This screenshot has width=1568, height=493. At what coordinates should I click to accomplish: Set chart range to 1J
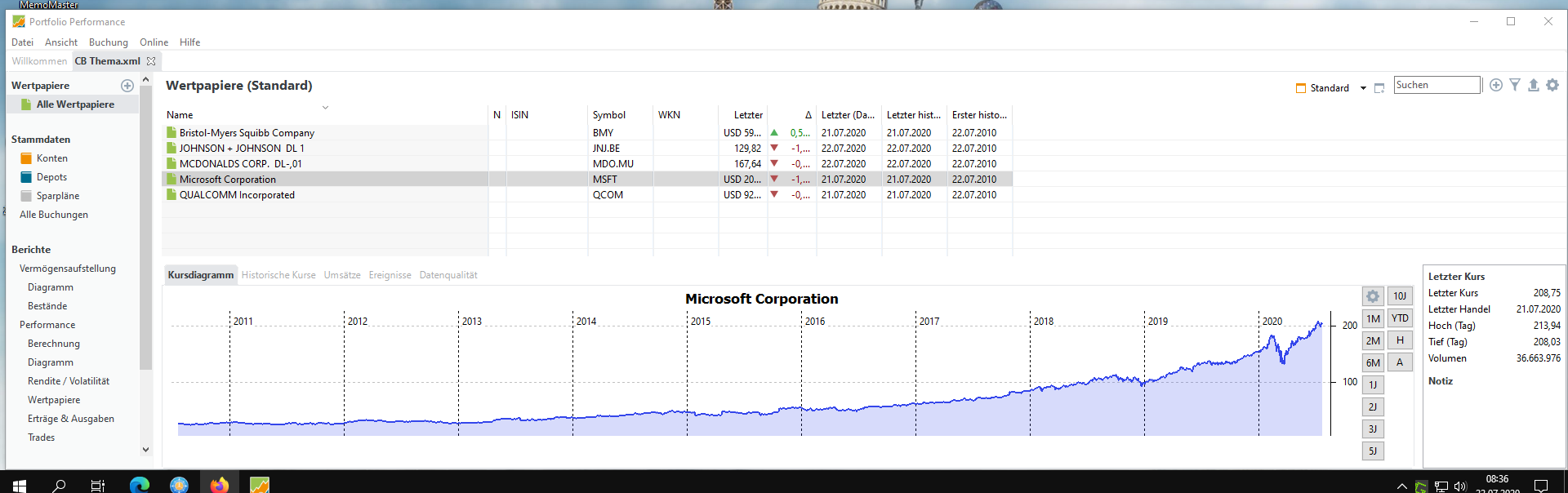coord(1373,384)
